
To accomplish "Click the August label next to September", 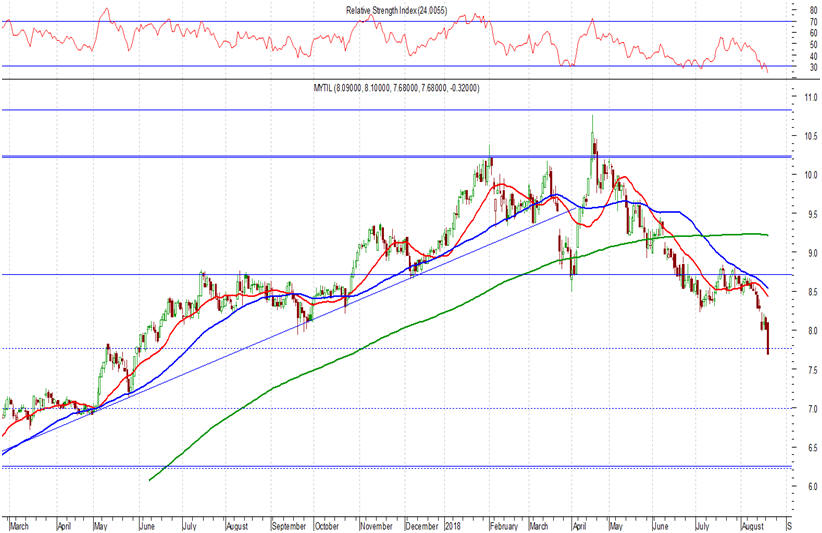I will [237, 526].
